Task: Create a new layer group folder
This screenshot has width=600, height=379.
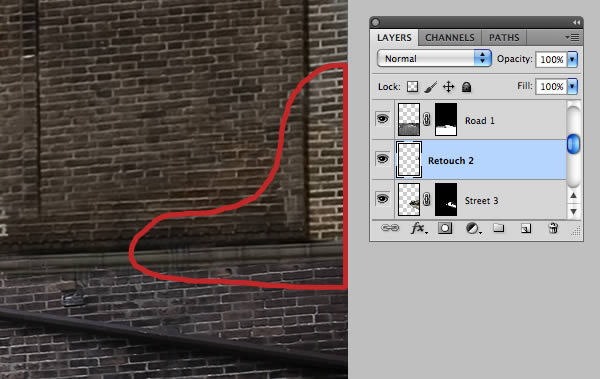Action: click(x=498, y=228)
